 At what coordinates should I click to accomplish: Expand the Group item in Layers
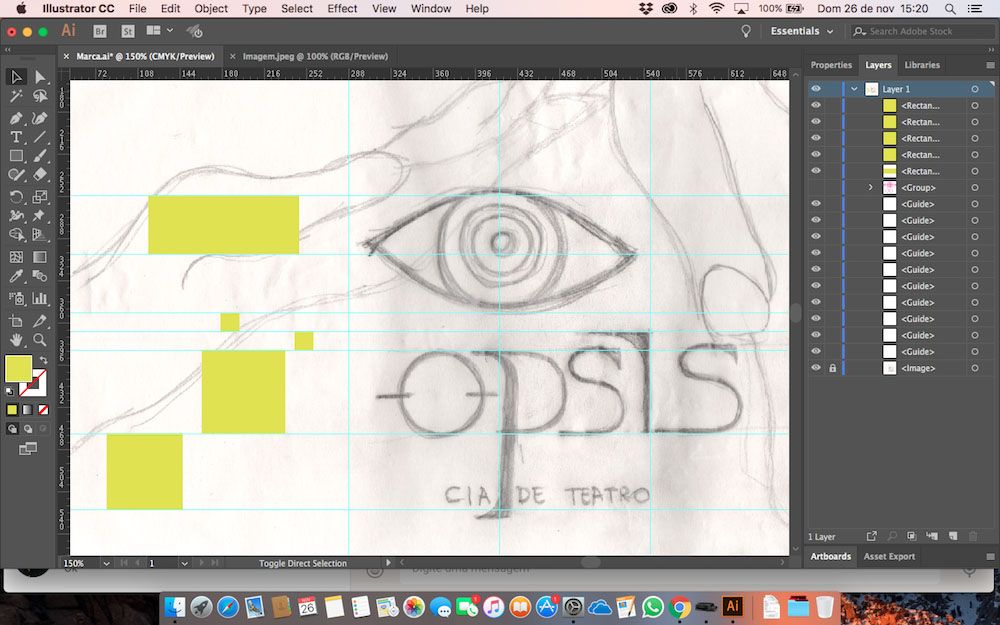(870, 188)
